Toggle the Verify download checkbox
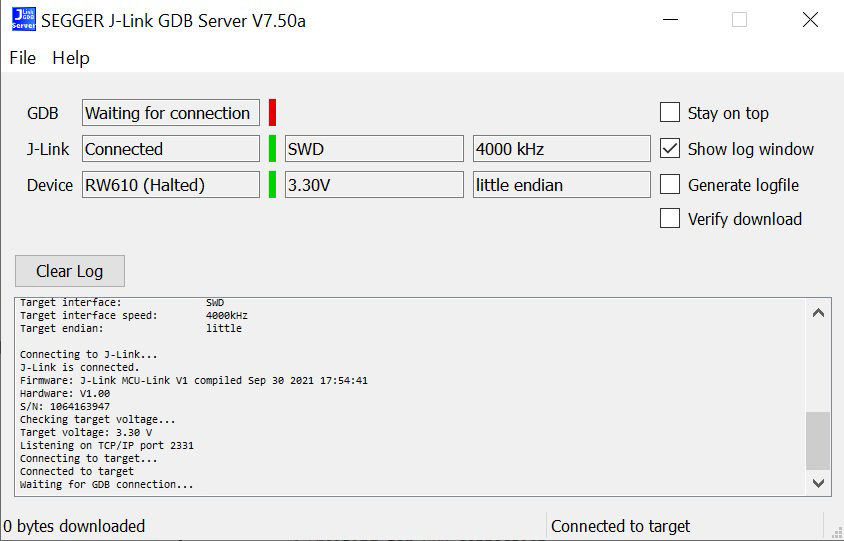The width and height of the screenshot is (844, 541). click(670, 219)
